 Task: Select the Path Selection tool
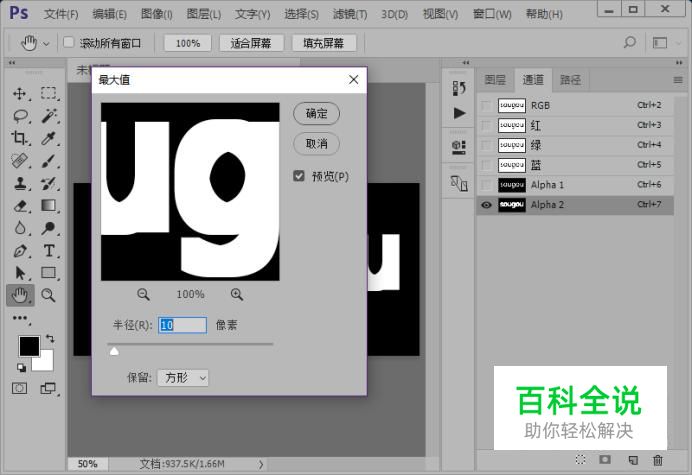coord(20,273)
